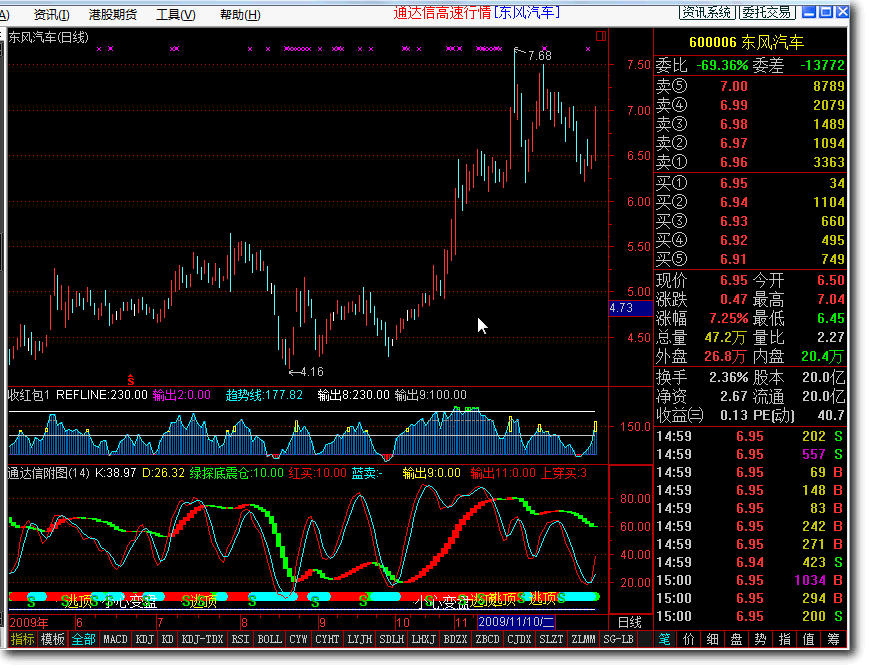Switch to the KDJ-TDX indicator
The height and width of the screenshot is (668, 869).
[202, 639]
